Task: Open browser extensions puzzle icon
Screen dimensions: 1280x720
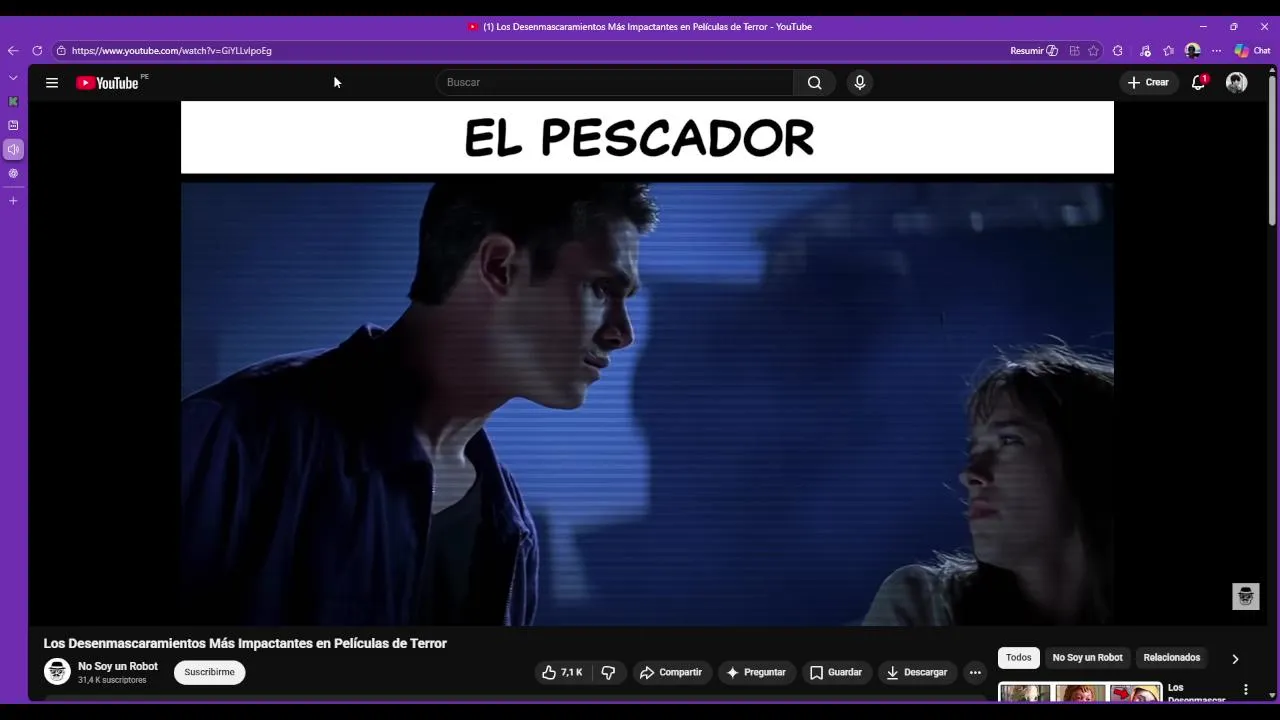Action: pos(1118,51)
